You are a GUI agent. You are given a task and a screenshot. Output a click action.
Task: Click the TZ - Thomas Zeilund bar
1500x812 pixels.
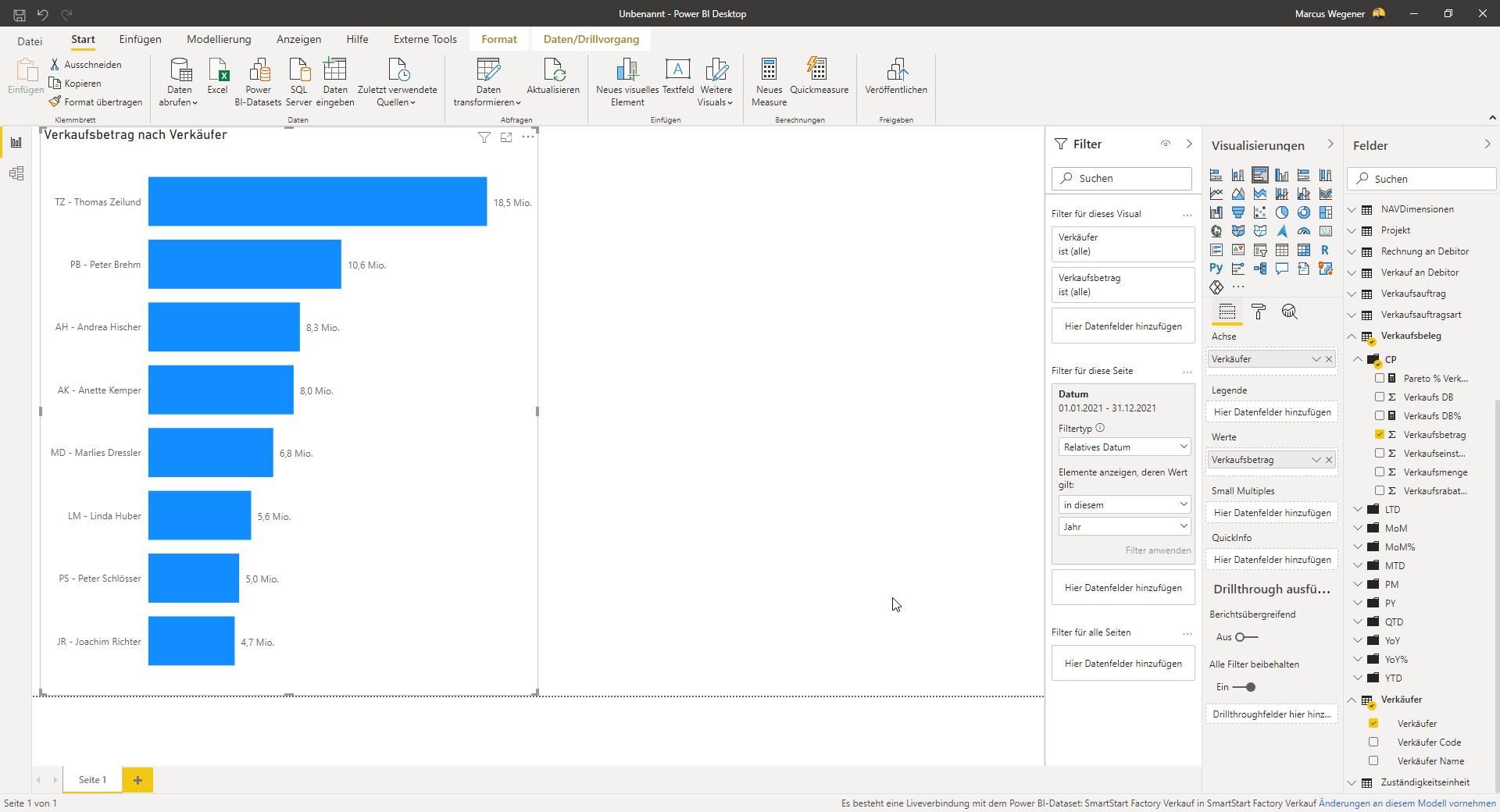[317, 201]
